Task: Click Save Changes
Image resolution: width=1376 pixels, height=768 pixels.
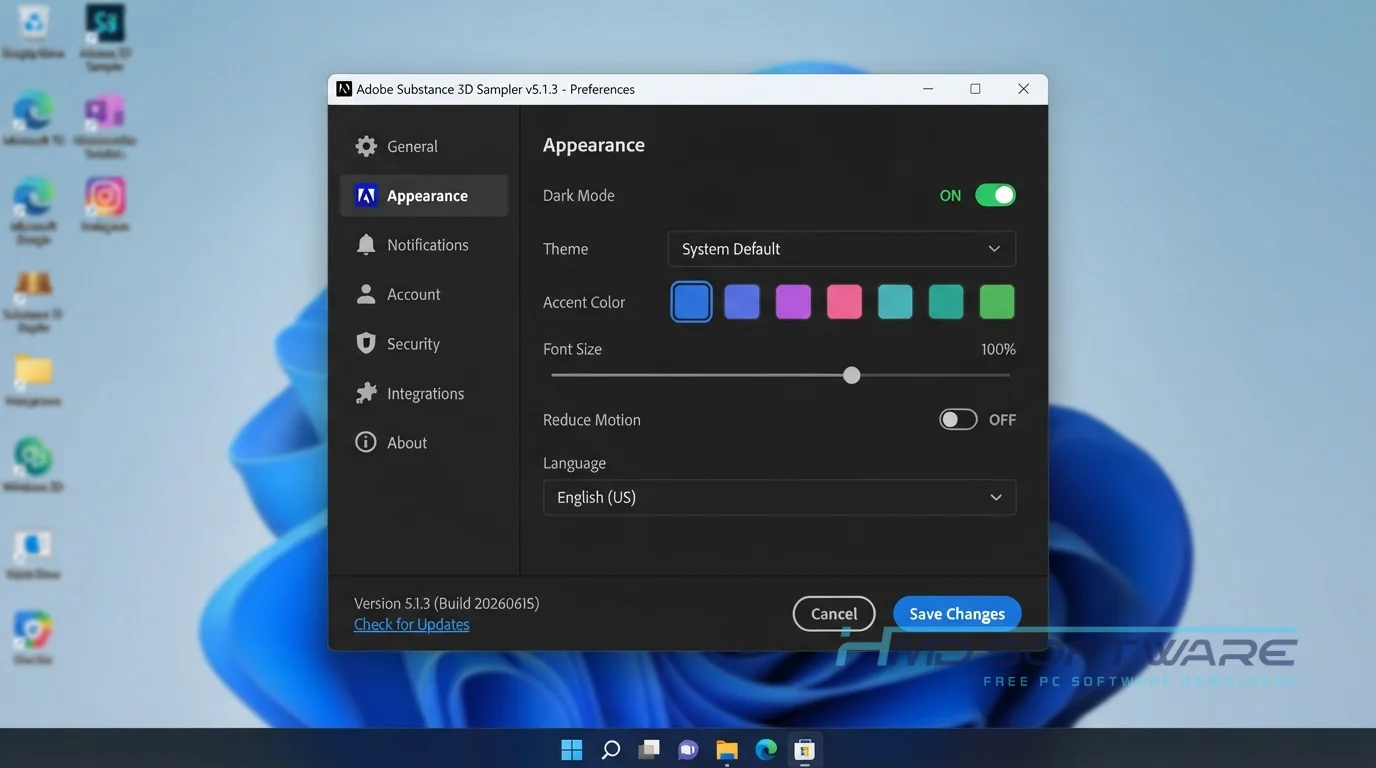Action: [957, 614]
